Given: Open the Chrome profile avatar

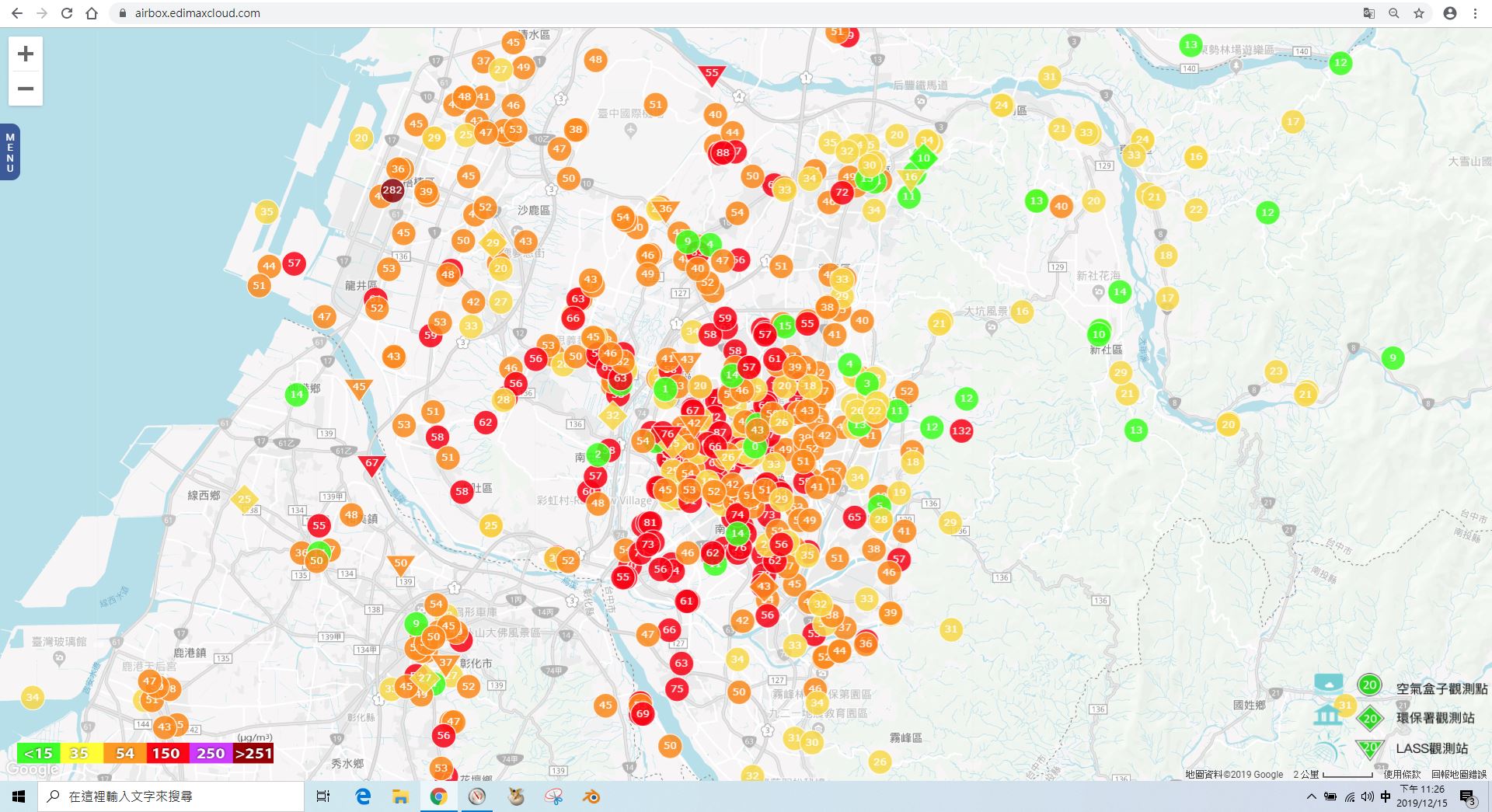Looking at the screenshot, I should pos(1450,13).
